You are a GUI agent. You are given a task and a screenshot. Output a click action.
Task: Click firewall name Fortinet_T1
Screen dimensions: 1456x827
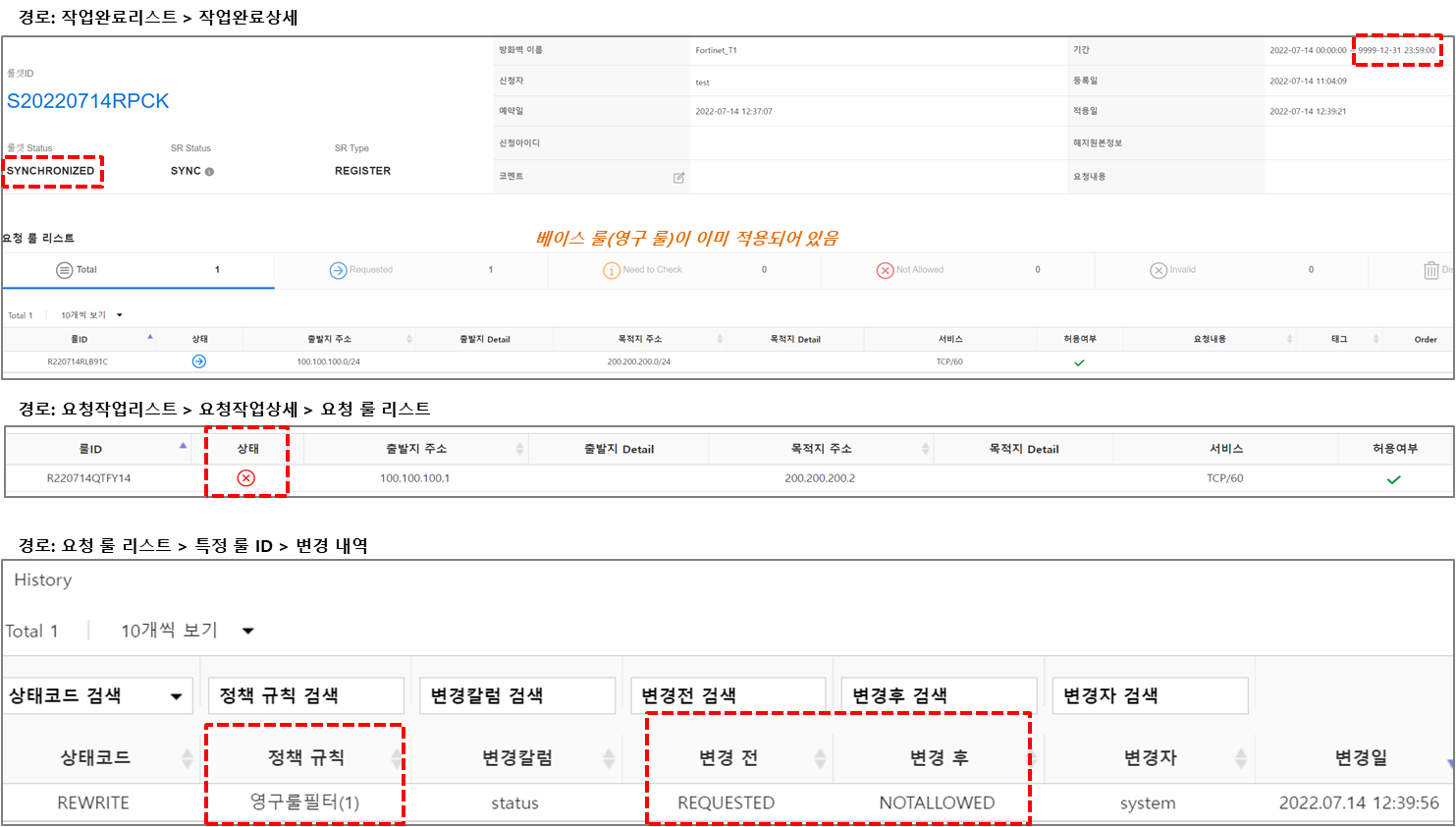716,50
